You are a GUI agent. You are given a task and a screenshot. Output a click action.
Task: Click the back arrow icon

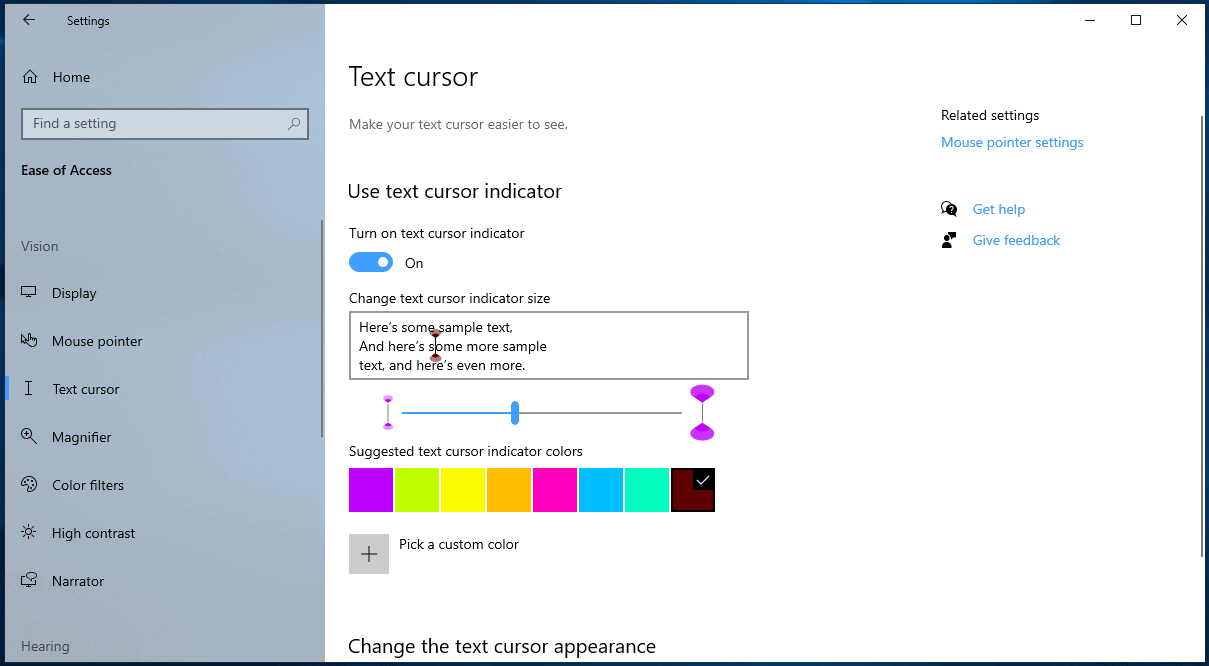[27, 19]
